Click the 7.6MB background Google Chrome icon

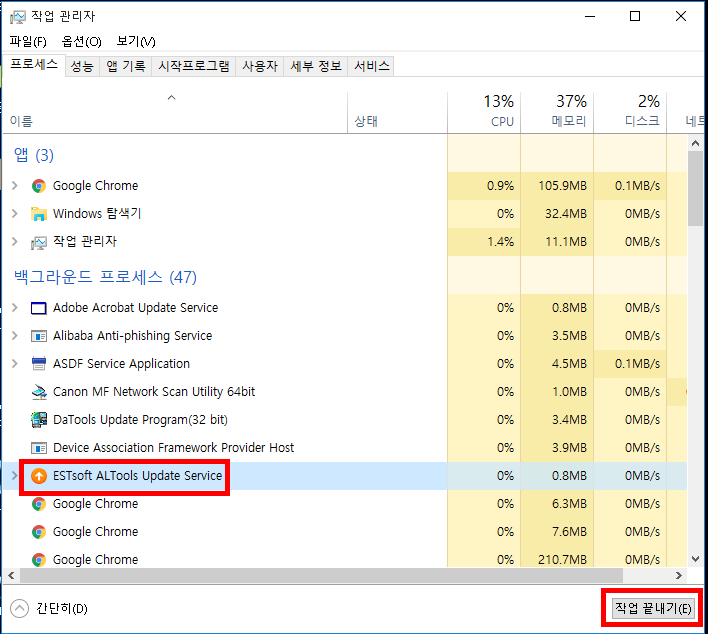coord(39,532)
